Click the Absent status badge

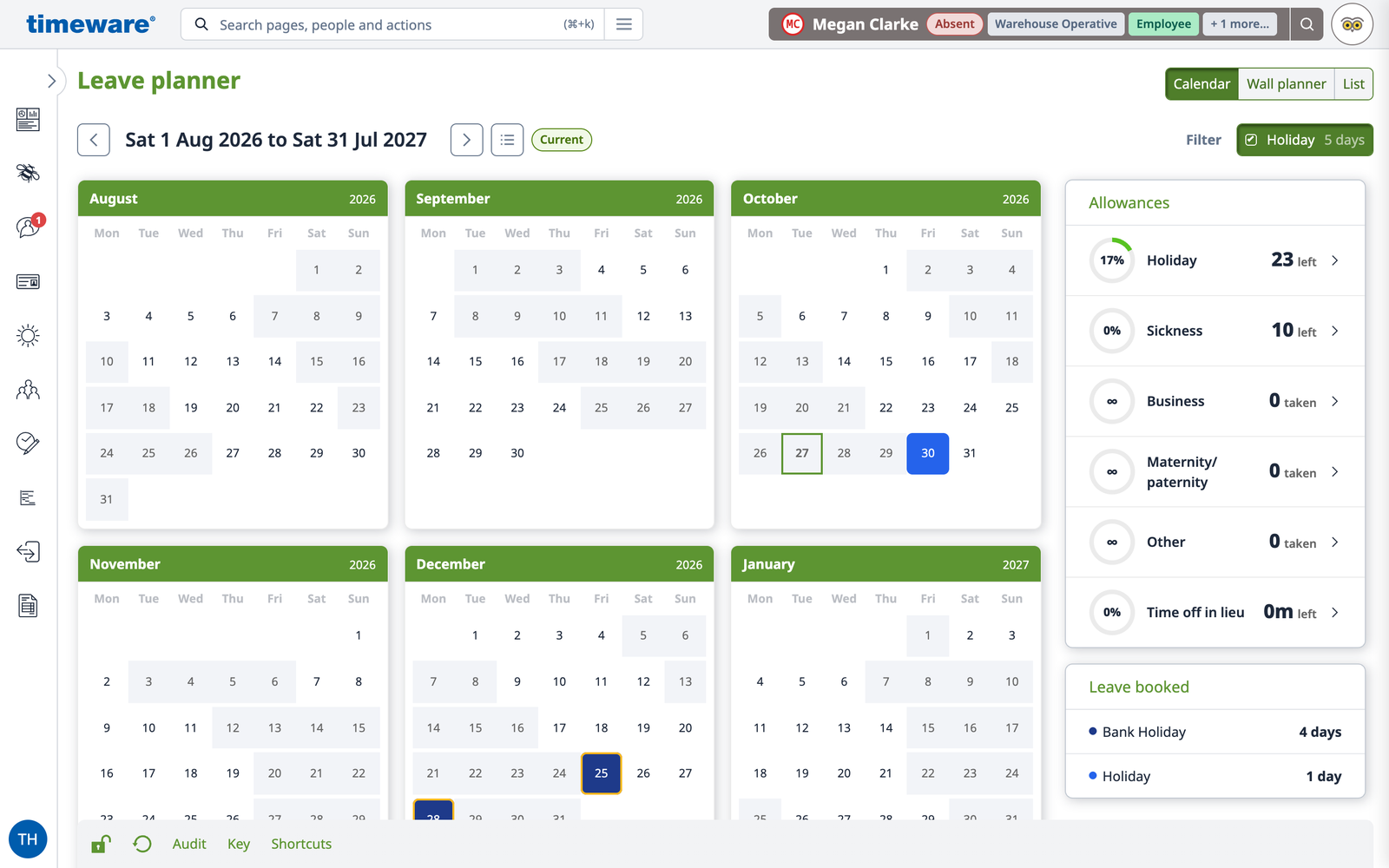tap(954, 24)
